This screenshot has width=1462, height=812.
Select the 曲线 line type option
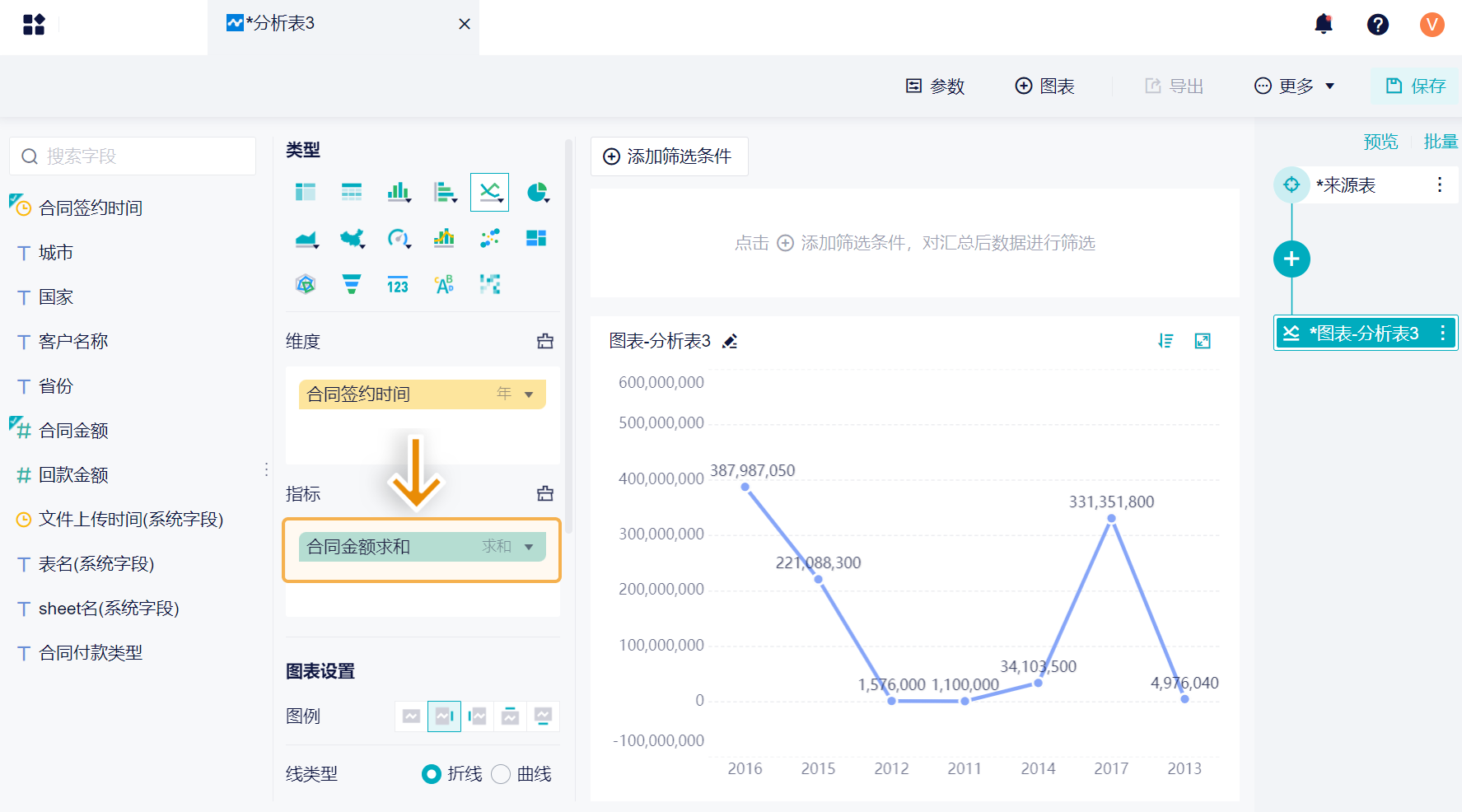tap(521, 774)
